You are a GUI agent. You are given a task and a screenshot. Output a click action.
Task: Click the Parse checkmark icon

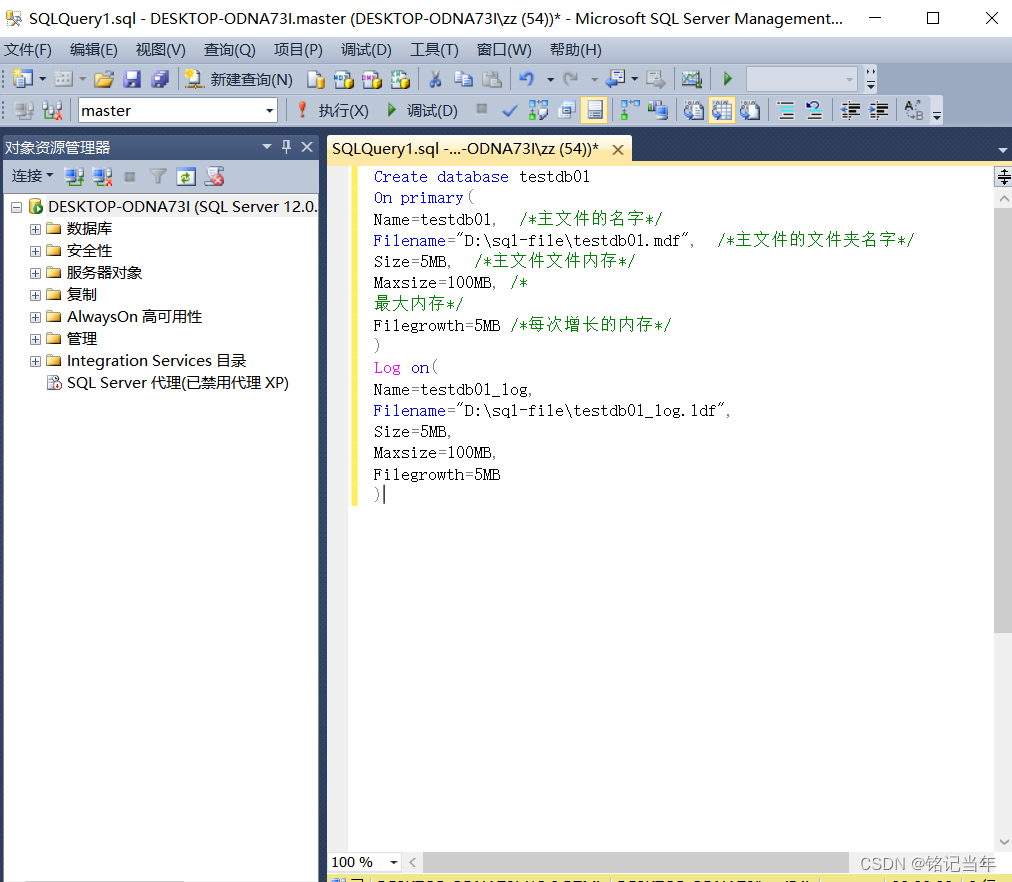(x=510, y=110)
